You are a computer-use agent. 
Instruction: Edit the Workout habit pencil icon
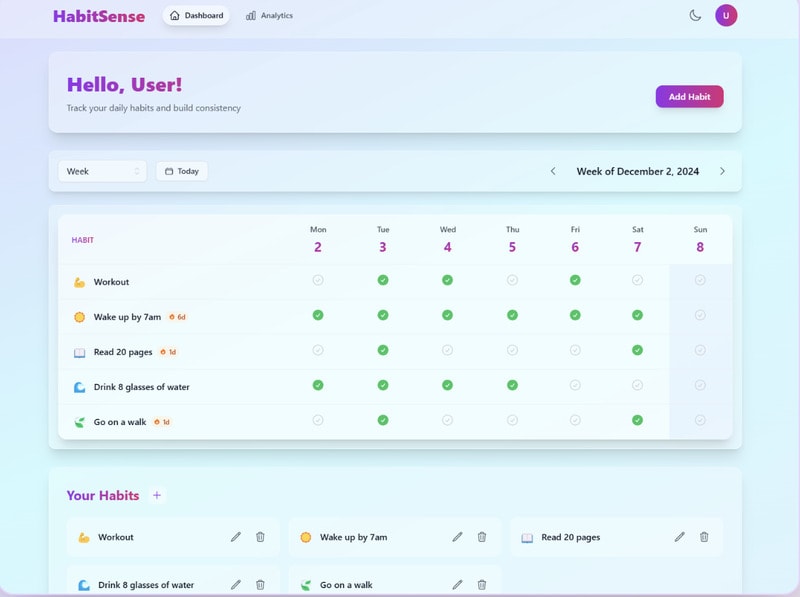(x=236, y=537)
